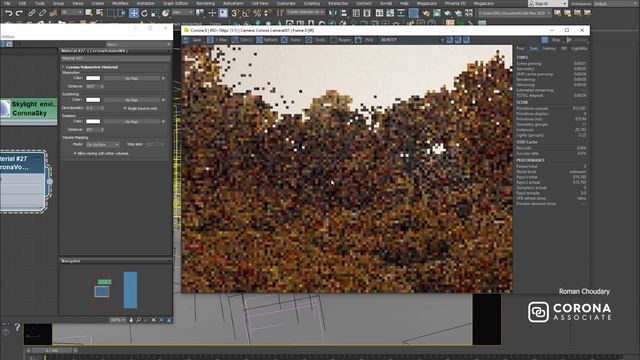Click last zoom icon beside BEAUTY dropdown

tap(466, 40)
